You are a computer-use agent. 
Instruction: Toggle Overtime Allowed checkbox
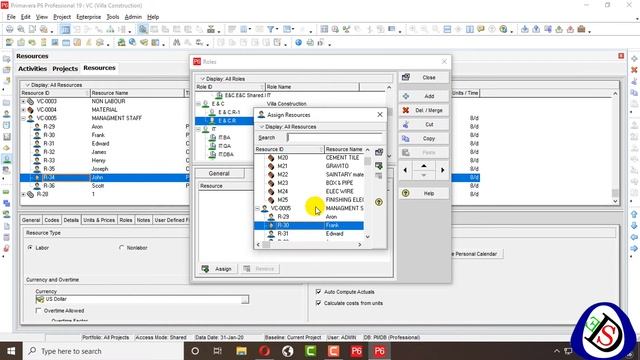[38, 311]
